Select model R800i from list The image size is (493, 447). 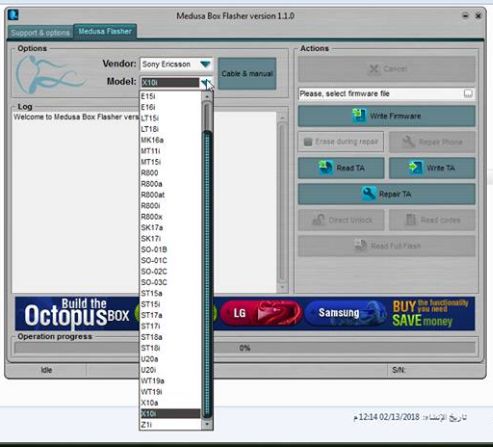170,206
